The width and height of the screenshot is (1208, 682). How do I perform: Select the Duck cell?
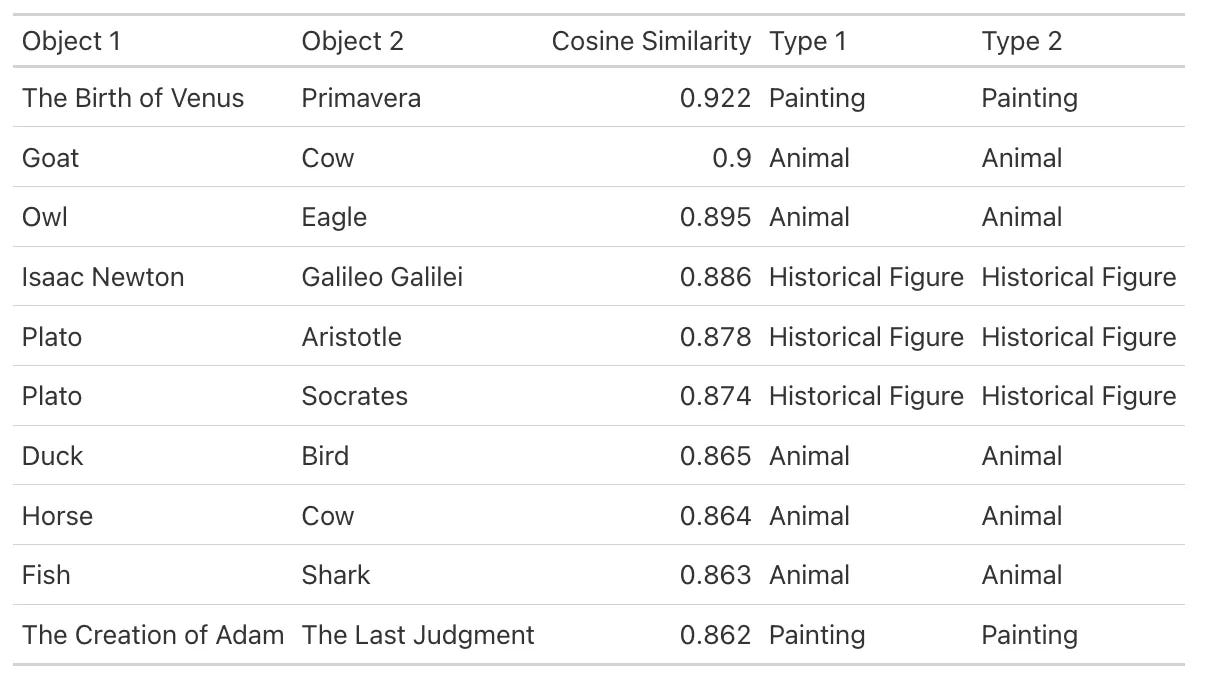click(x=52, y=456)
